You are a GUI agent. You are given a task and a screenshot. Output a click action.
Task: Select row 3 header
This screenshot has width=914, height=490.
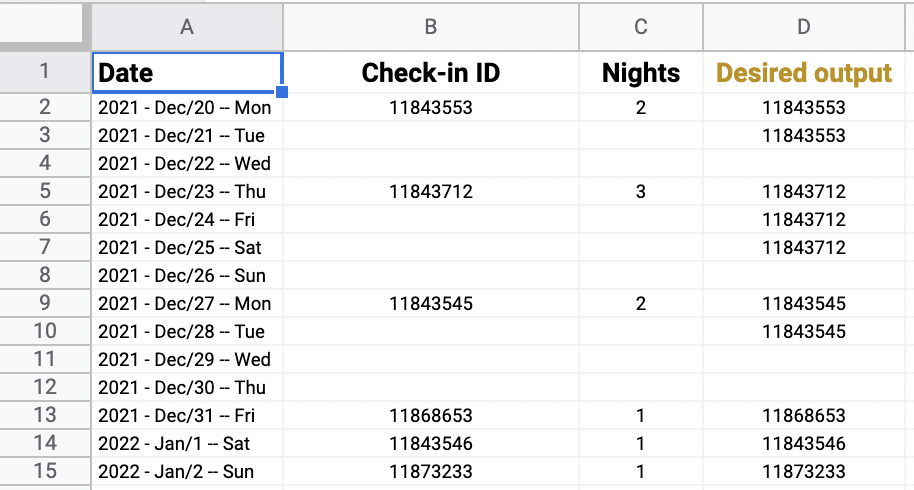click(x=45, y=135)
